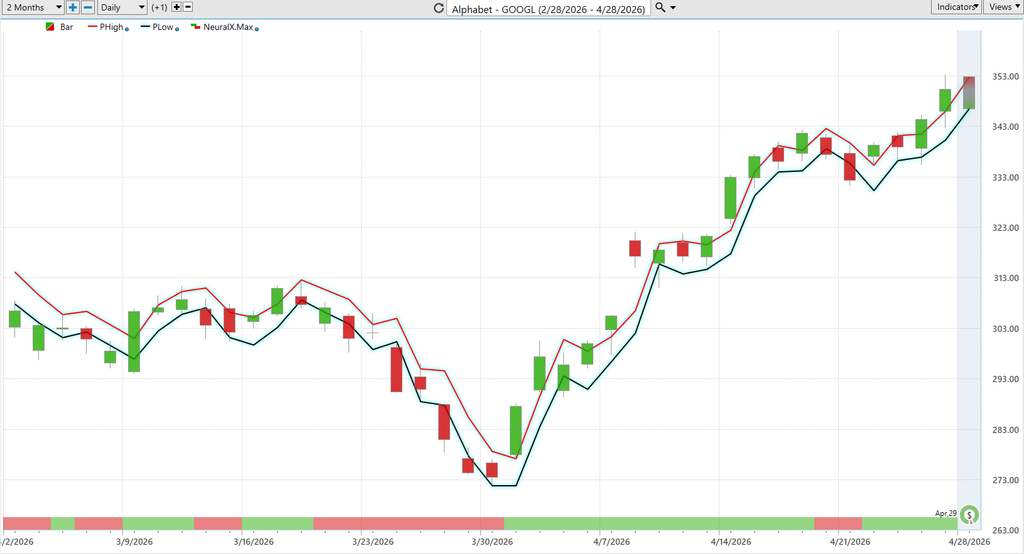Open the 2 Months time range dropdown

(x=33, y=7)
